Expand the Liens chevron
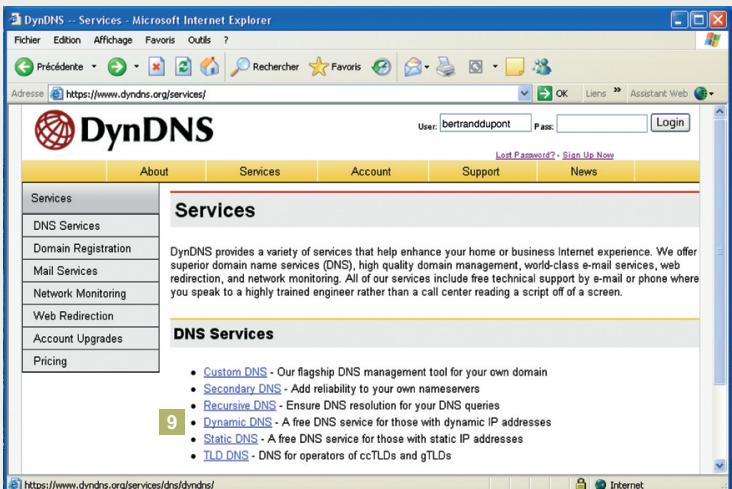The height and width of the screenshot is (489, 732). click(x=617, y=90)
